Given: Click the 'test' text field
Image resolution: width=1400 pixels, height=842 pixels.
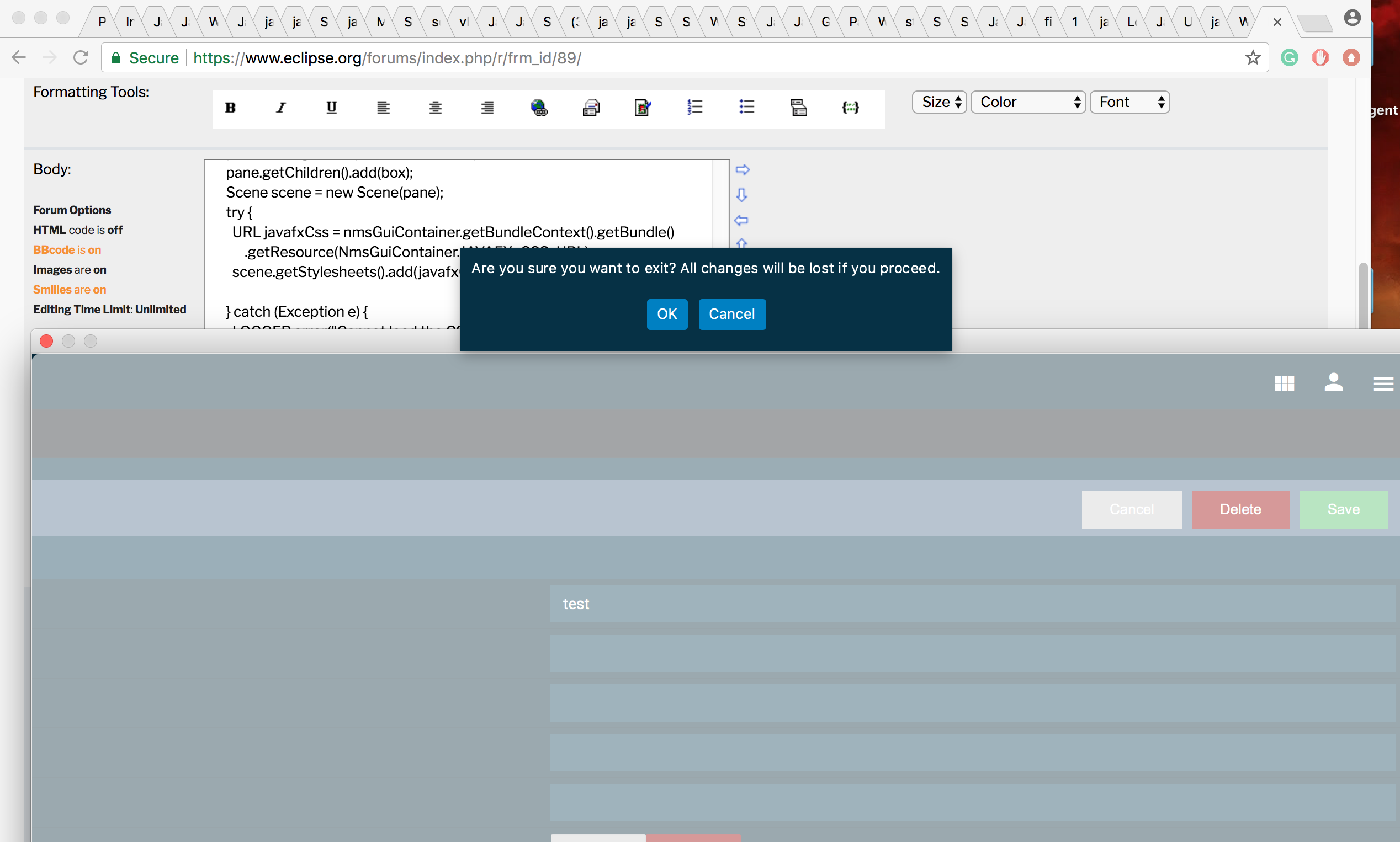Looking at the screenshot, I should click(972, 604).
